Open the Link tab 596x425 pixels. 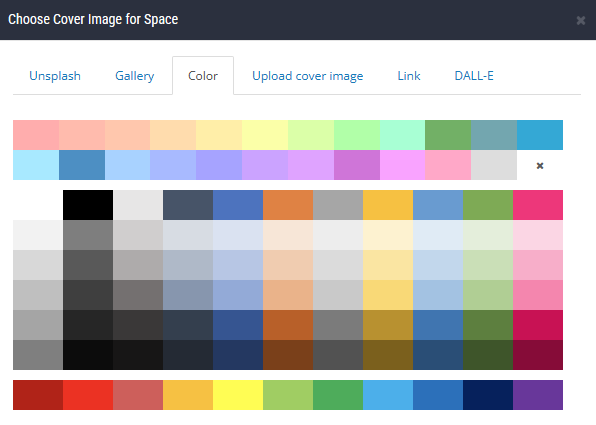coord(409,76)
